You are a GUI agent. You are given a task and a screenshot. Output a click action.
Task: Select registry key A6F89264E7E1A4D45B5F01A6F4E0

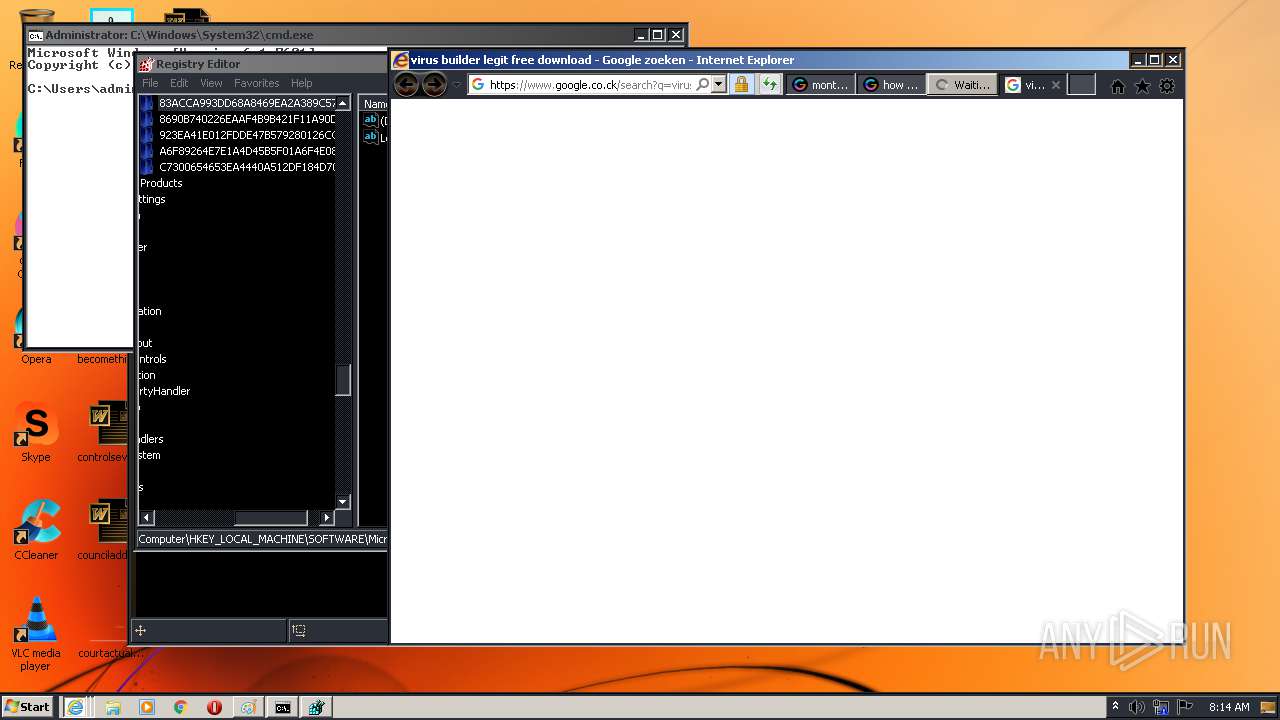point(247,151)
